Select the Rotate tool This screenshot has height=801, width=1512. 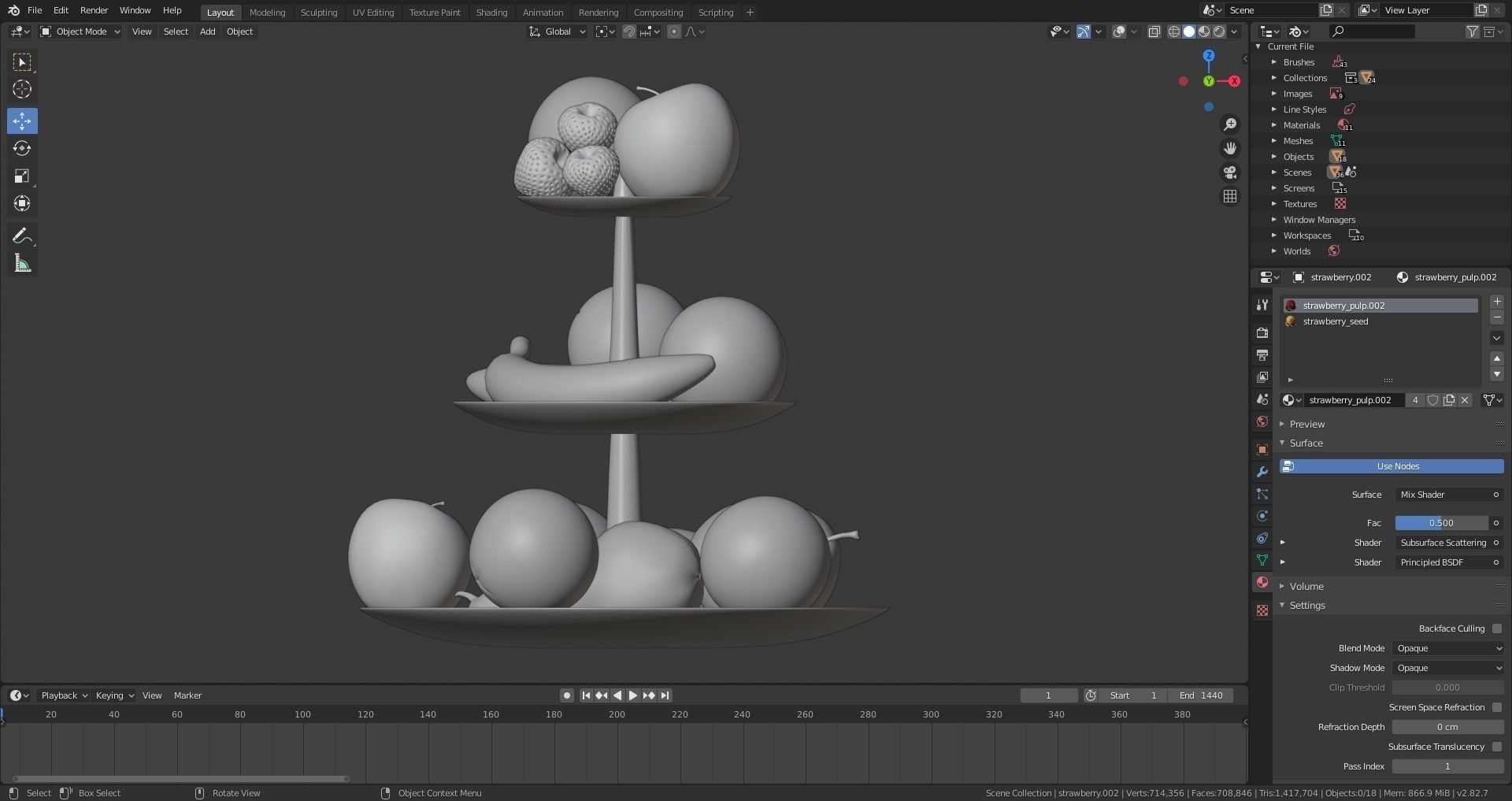[22, 148]
